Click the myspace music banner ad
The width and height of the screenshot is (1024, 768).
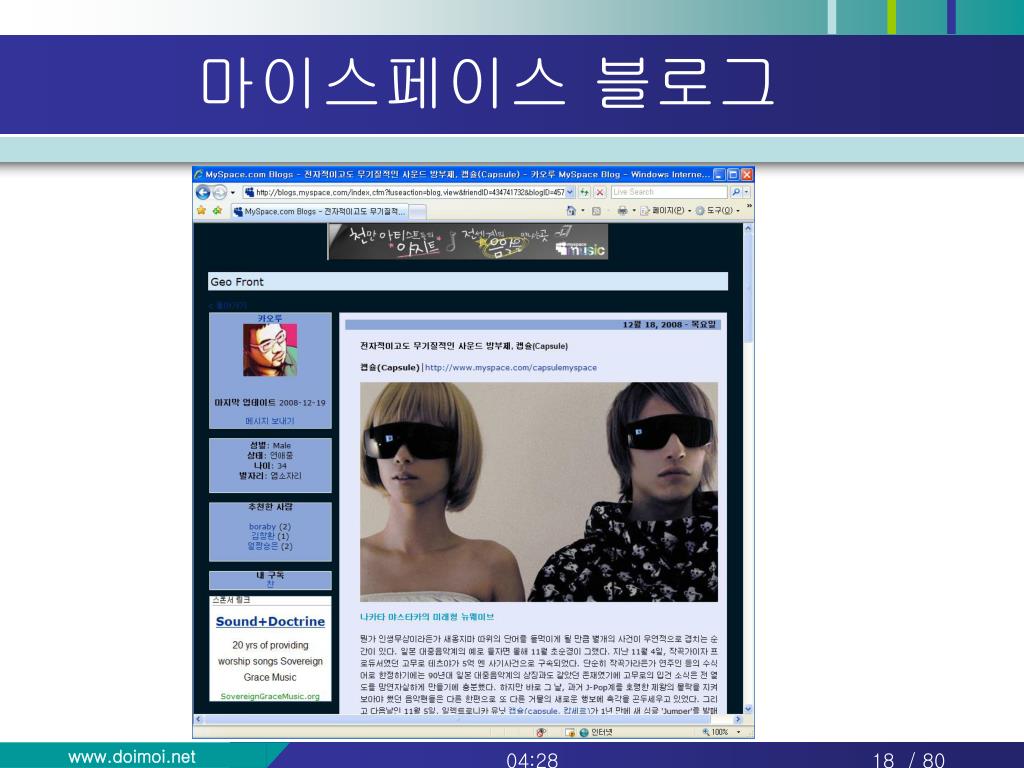[468, 242]
